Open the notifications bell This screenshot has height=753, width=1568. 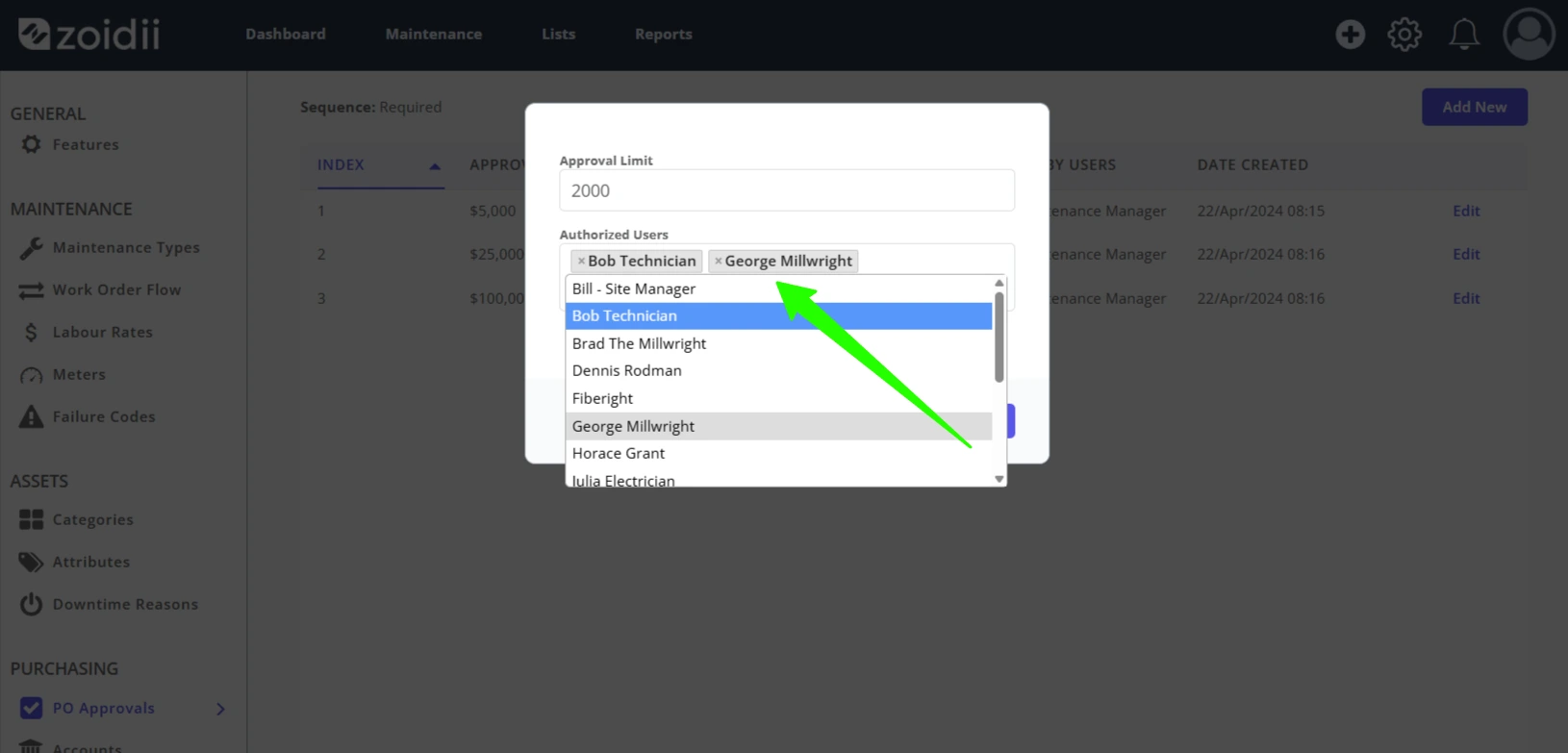(x=1464, y=35)
